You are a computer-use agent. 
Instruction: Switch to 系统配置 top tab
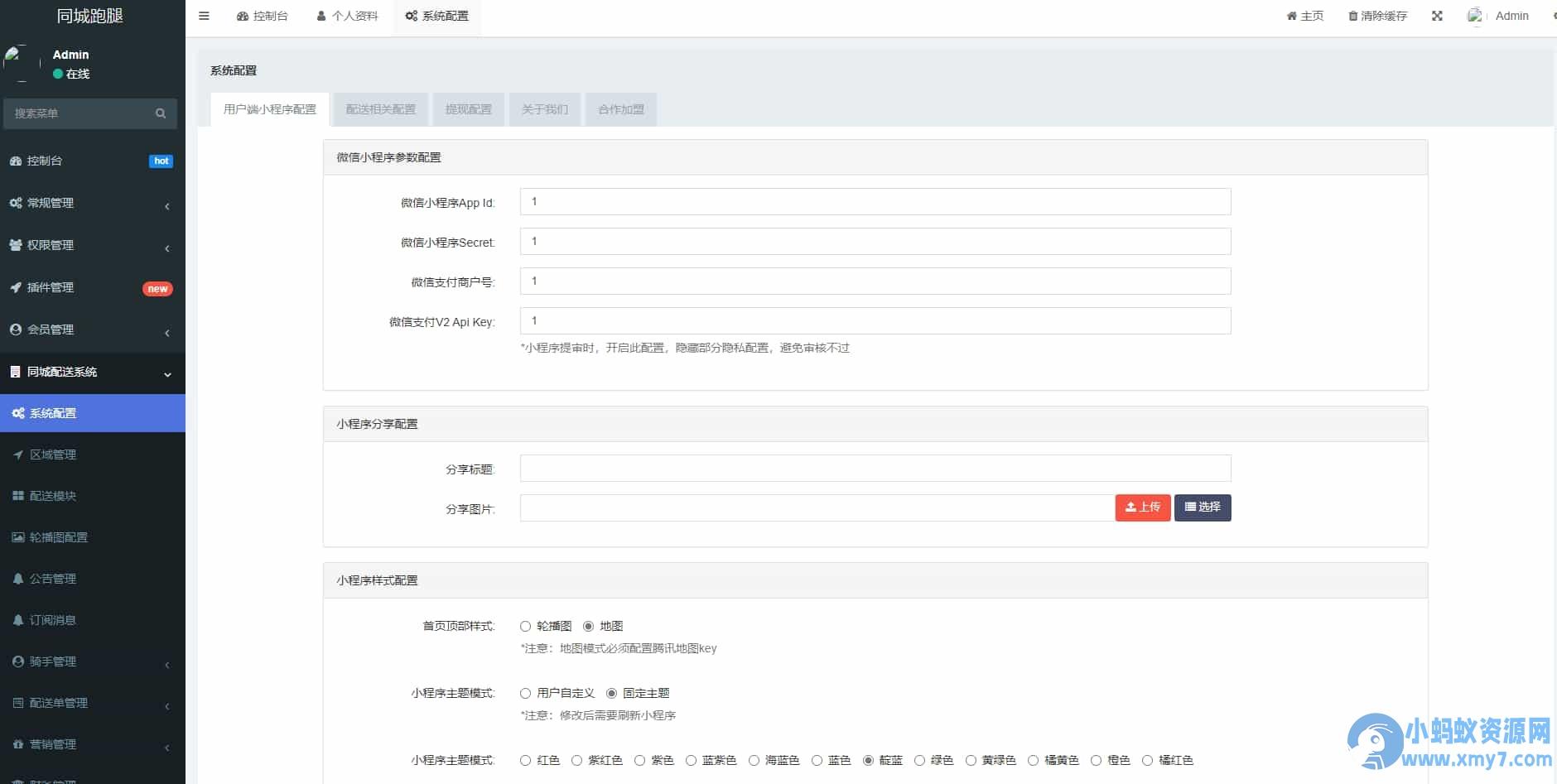436,16
